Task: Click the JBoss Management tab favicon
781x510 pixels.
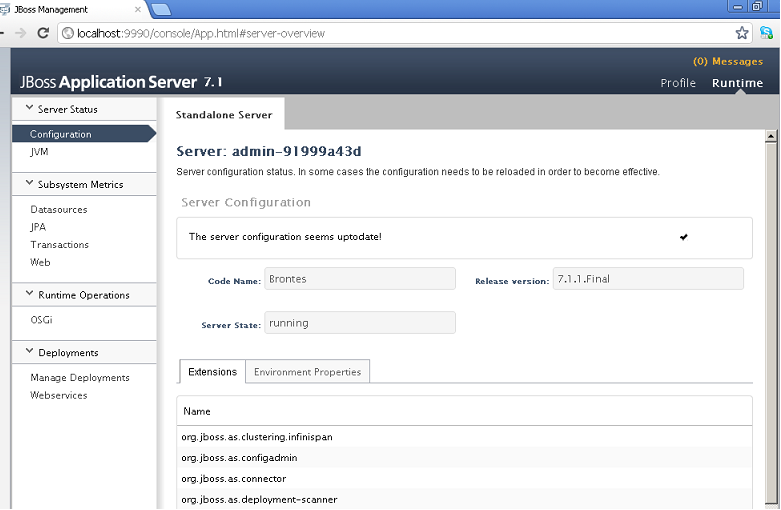Action: tap(7, 9)
